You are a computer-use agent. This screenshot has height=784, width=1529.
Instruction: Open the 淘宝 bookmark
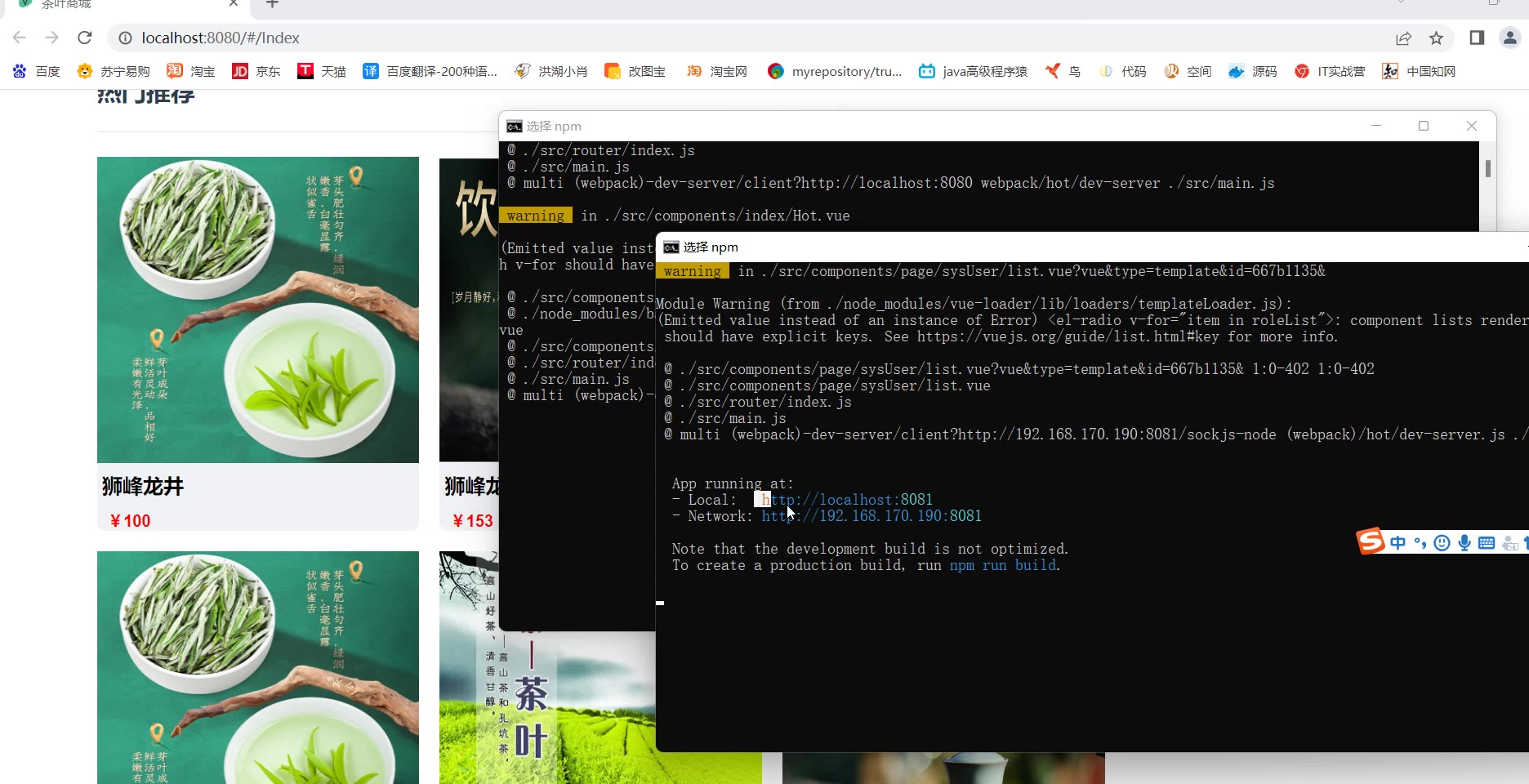click(x=191, y=71)
